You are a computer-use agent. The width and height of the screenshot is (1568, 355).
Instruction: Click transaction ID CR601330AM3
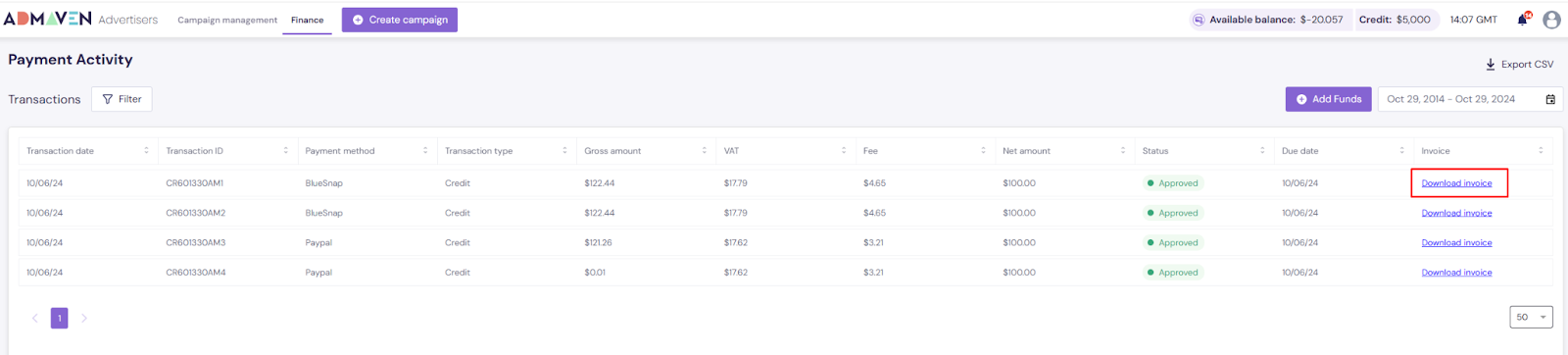195,242
